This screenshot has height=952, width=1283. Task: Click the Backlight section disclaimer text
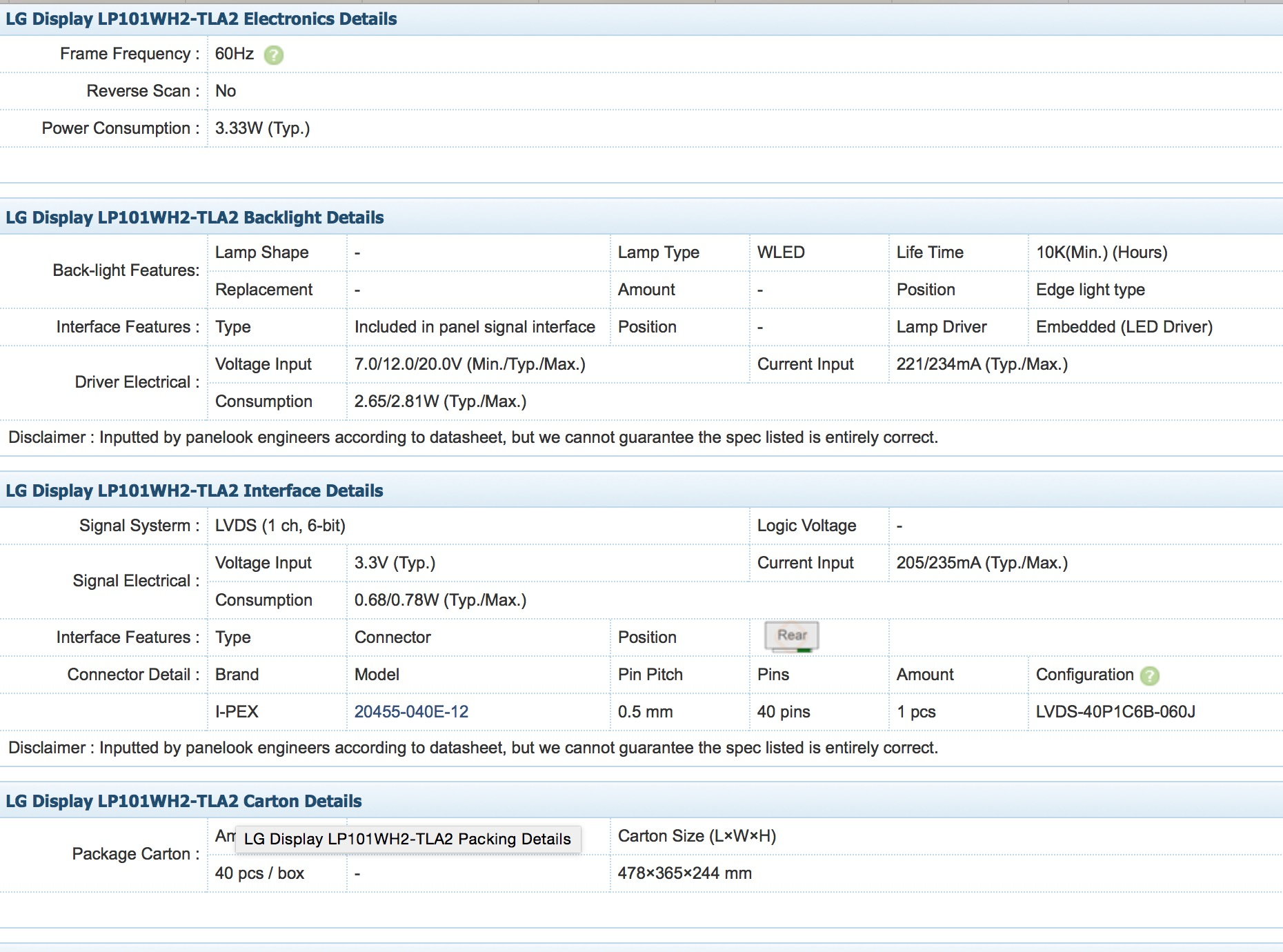click(x=473, y=437)
